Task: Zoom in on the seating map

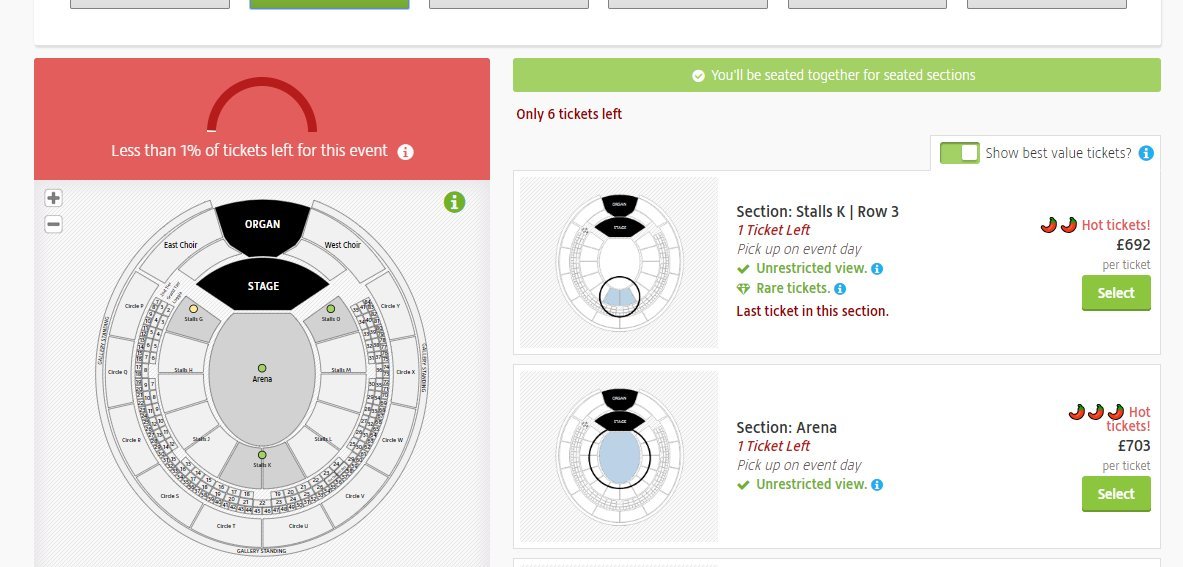Action: (x=54, y=198)
